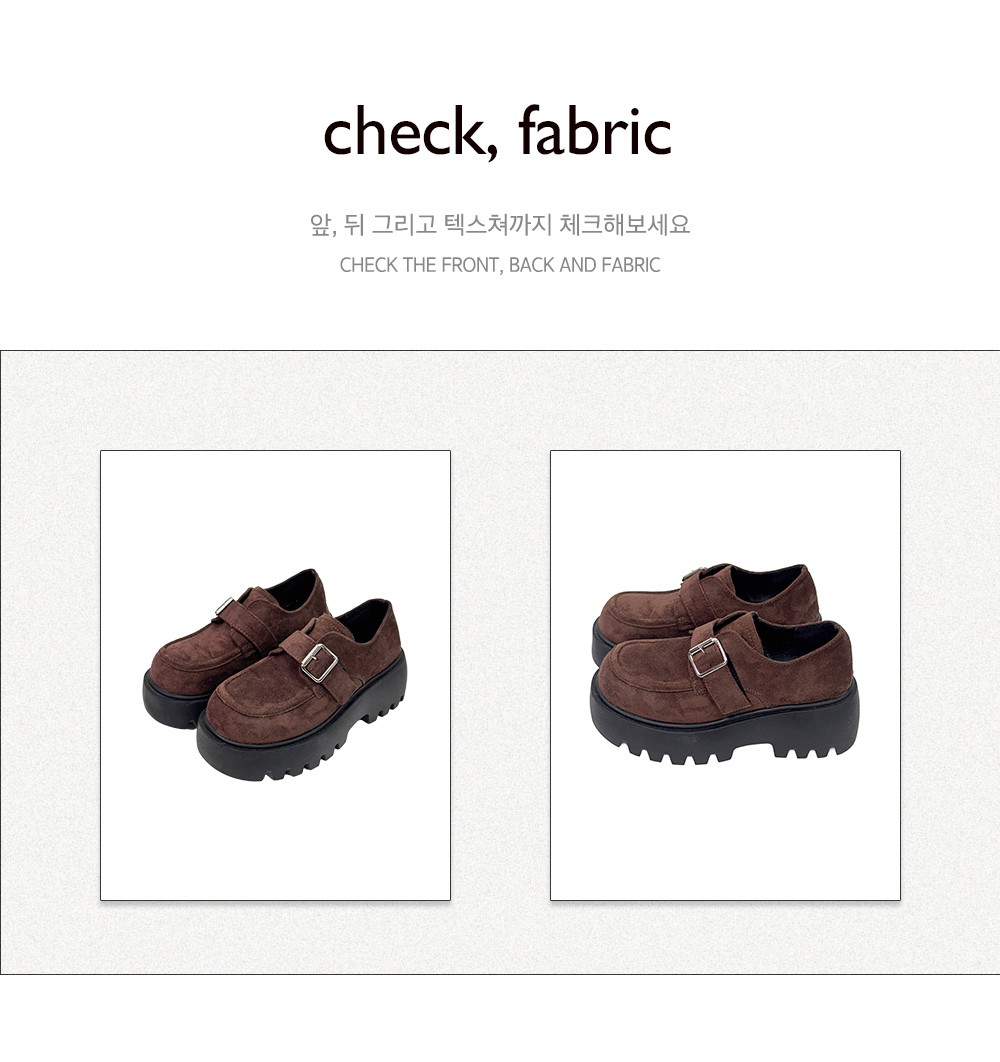
Task: Click black lug sole in right photo
Action: (725, 728)
